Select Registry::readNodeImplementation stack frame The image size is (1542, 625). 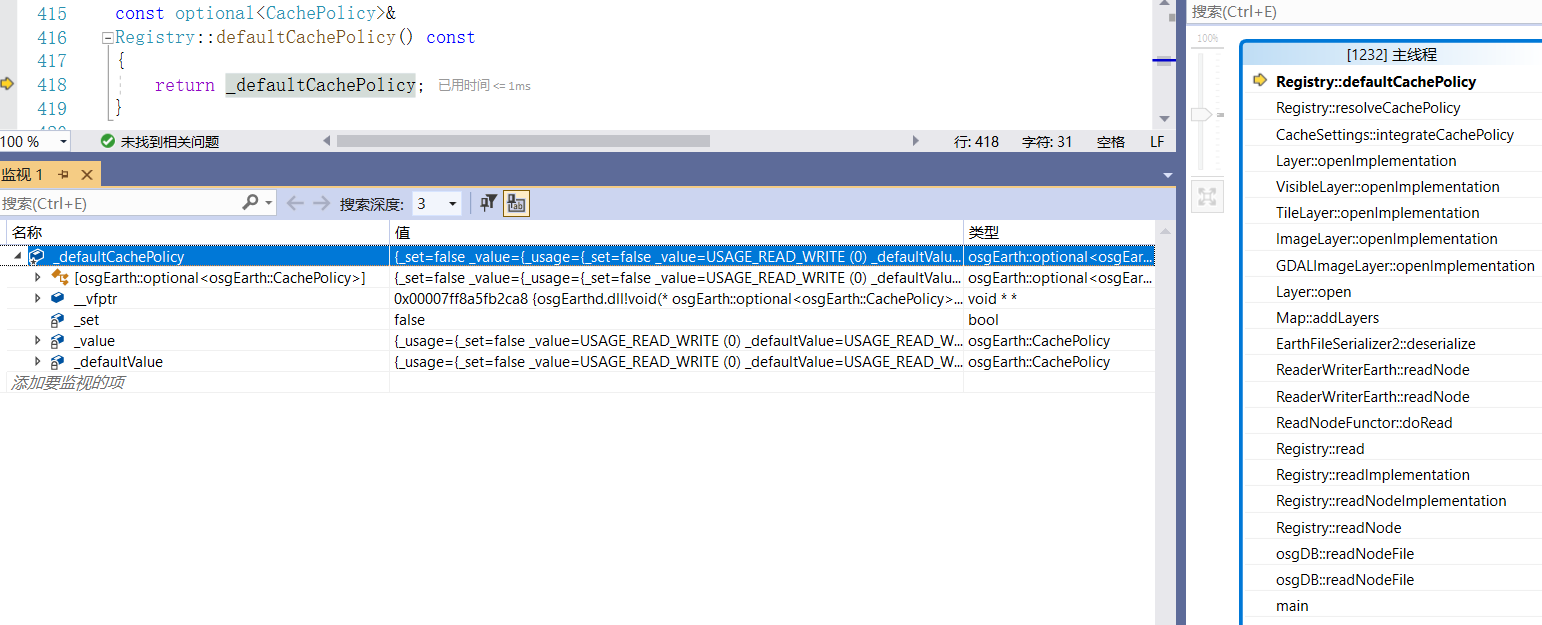1391,501
